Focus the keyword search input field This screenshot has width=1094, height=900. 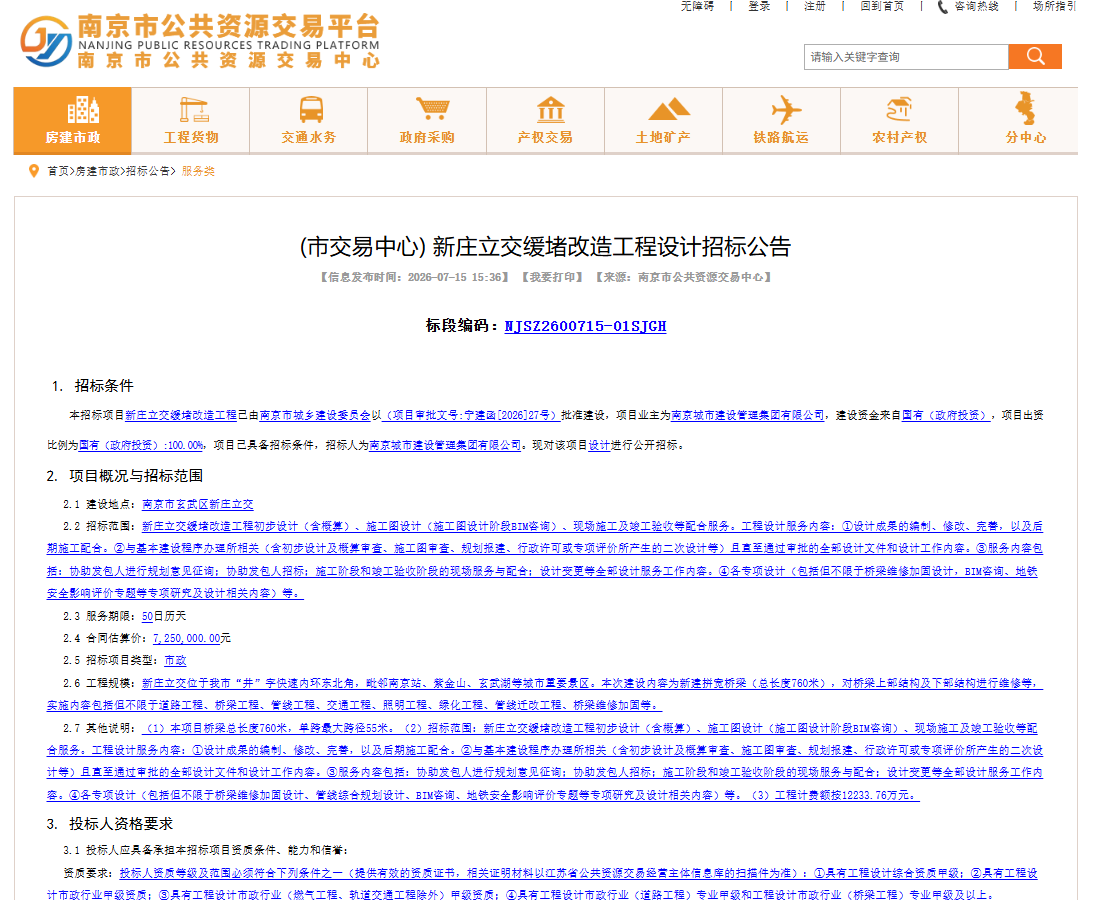point(906,57)
